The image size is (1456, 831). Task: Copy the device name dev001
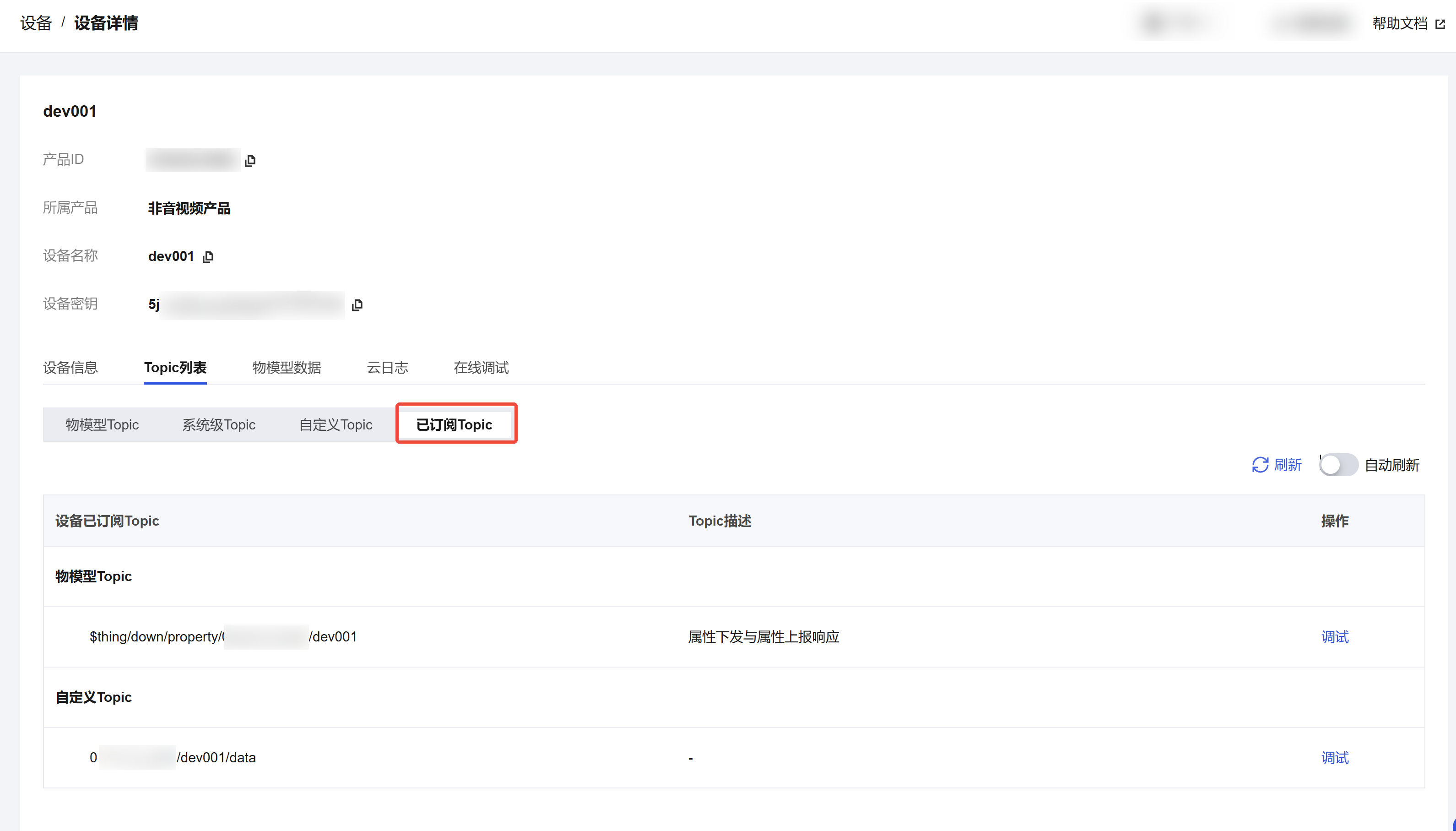pos(208,257)
